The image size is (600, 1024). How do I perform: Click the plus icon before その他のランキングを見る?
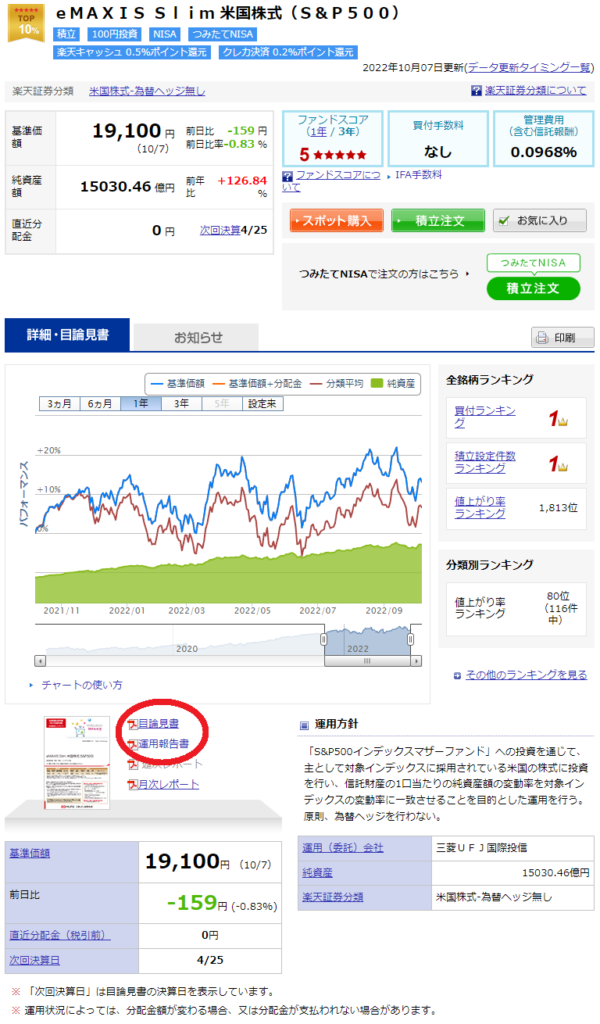[458, 676]
